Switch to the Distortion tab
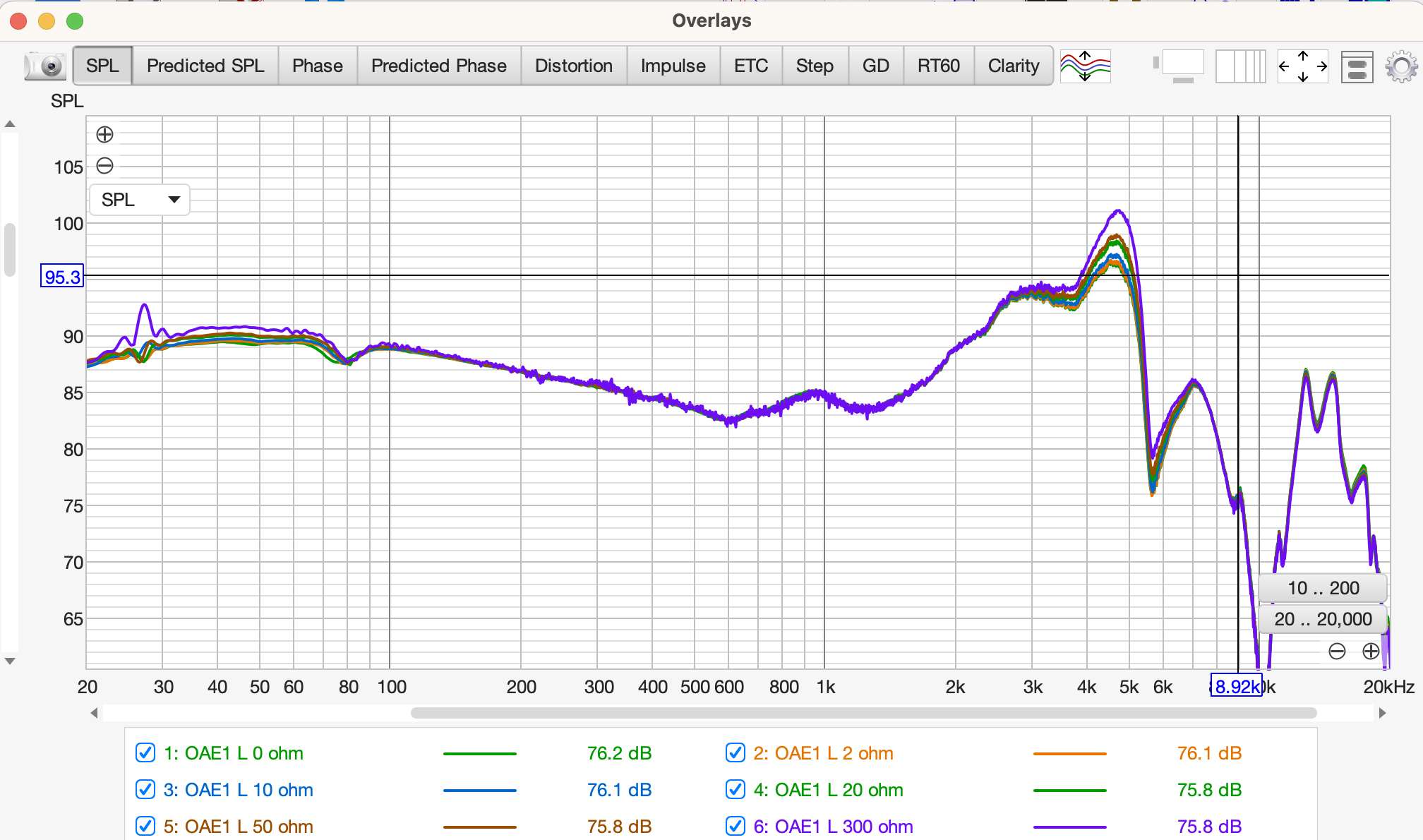 (x=573, y=65)
